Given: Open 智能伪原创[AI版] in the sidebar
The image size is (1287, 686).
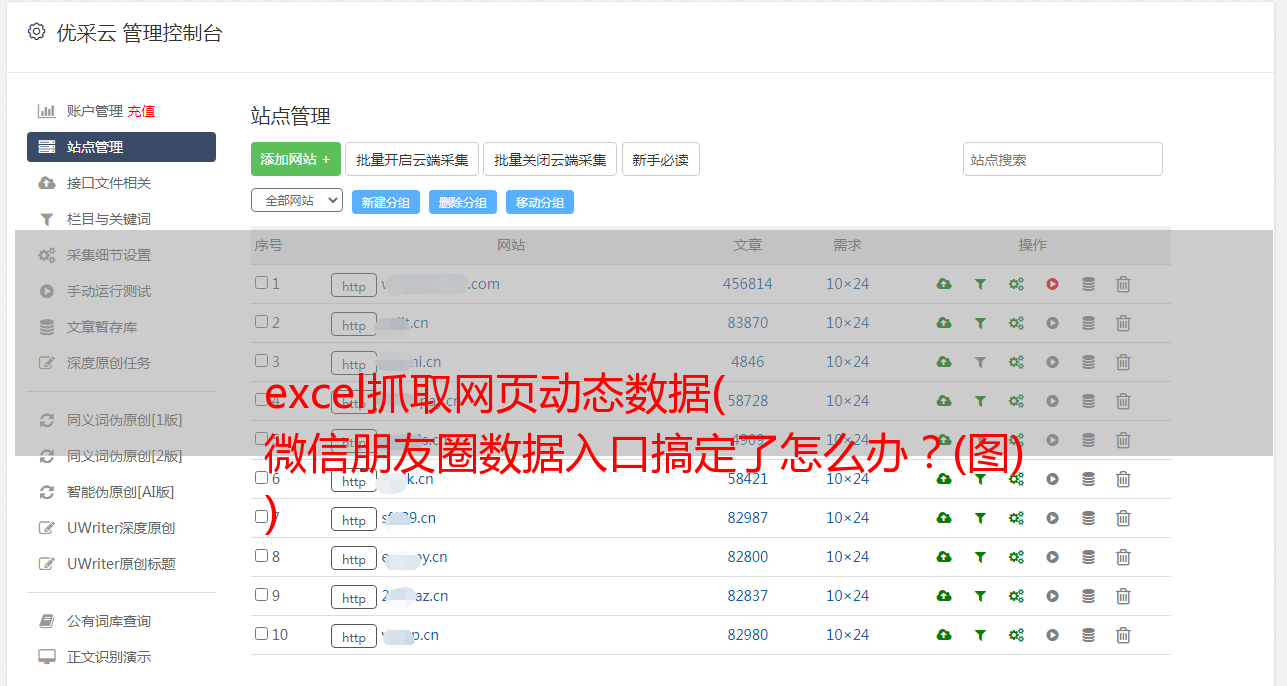Looking at the screenshot, I should [x=121, y=492].
